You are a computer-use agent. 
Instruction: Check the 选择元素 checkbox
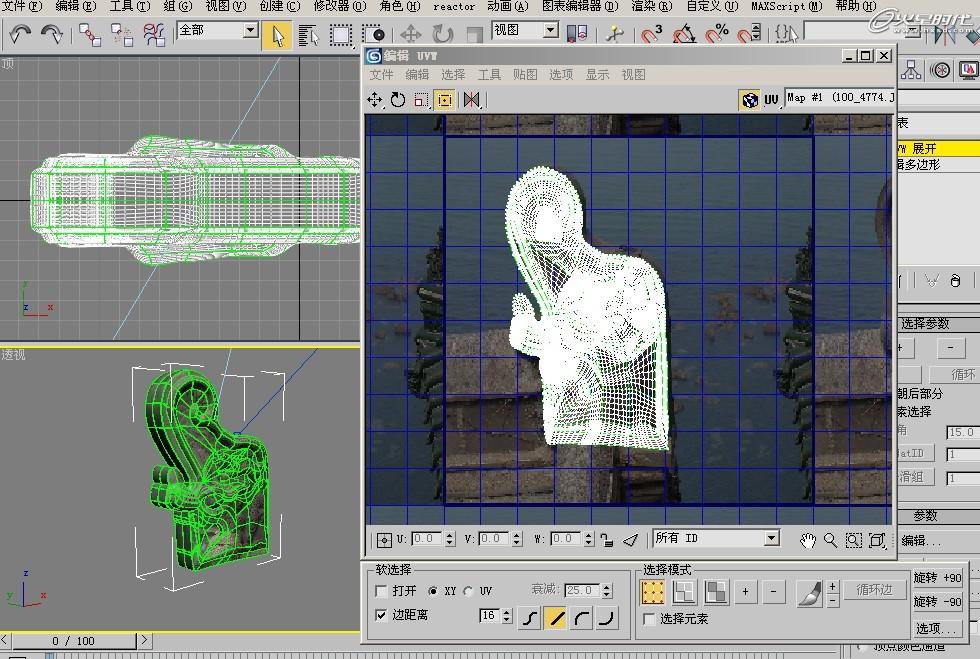[x=649, y=619]
